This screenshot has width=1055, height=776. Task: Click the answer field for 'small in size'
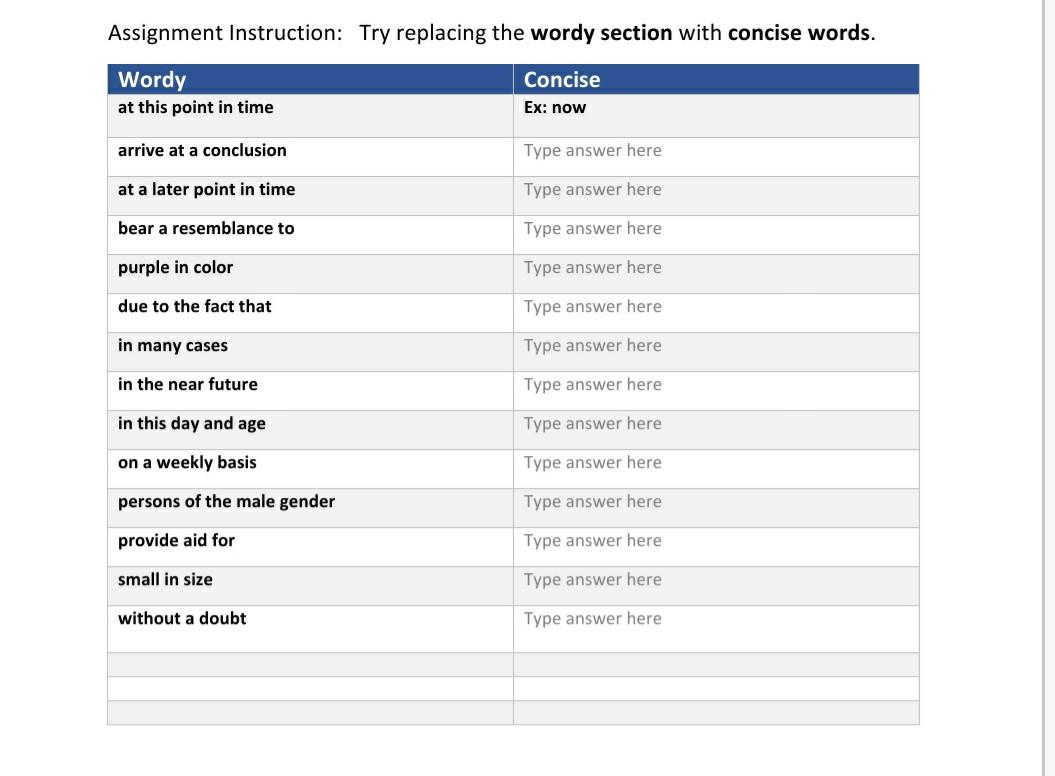716,586
